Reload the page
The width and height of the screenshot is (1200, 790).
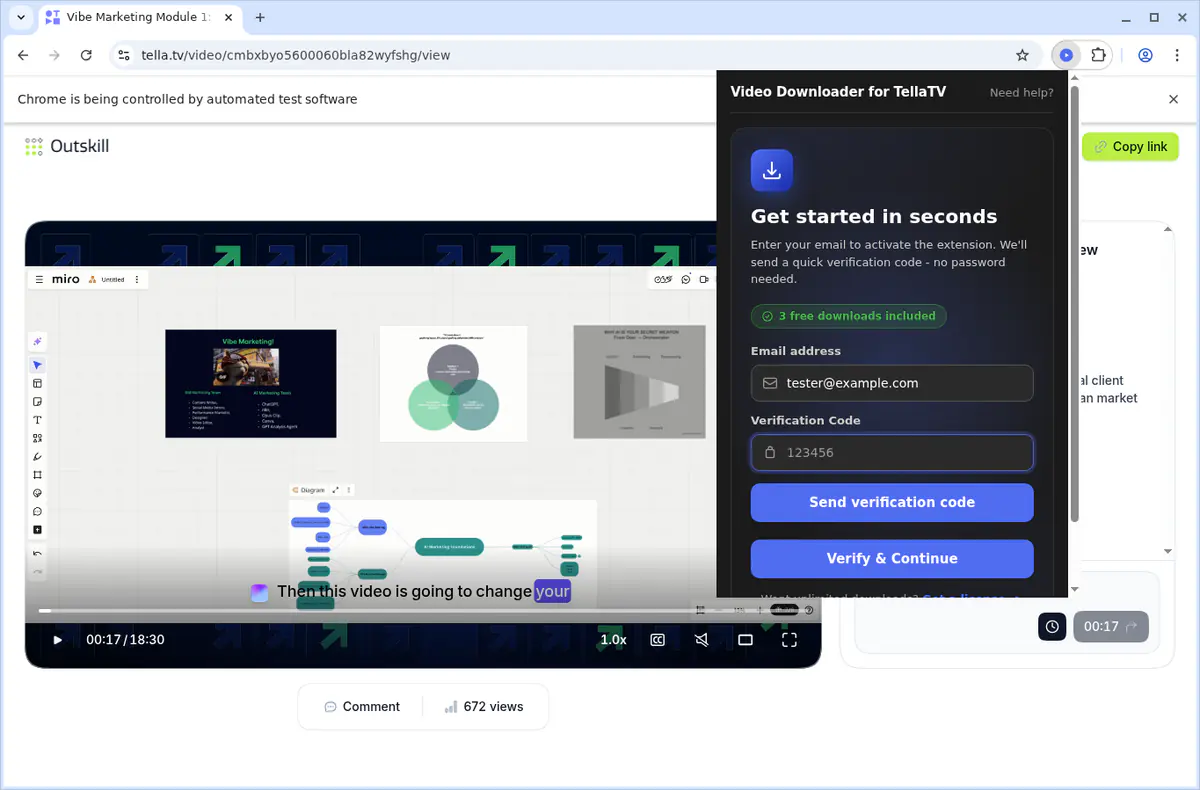point(86,55)
